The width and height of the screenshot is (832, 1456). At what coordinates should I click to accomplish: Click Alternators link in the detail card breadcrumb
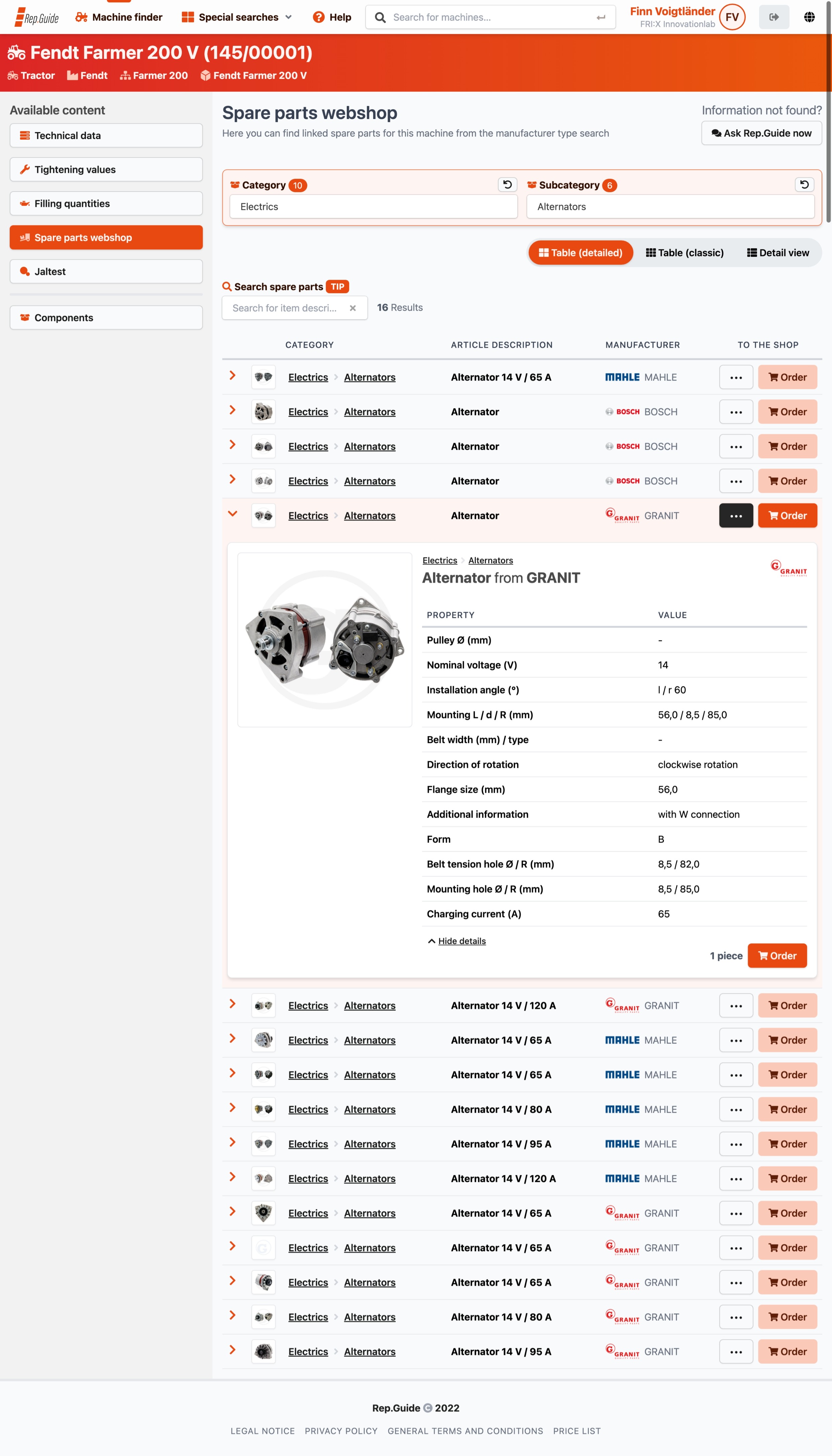click(490, 560)
